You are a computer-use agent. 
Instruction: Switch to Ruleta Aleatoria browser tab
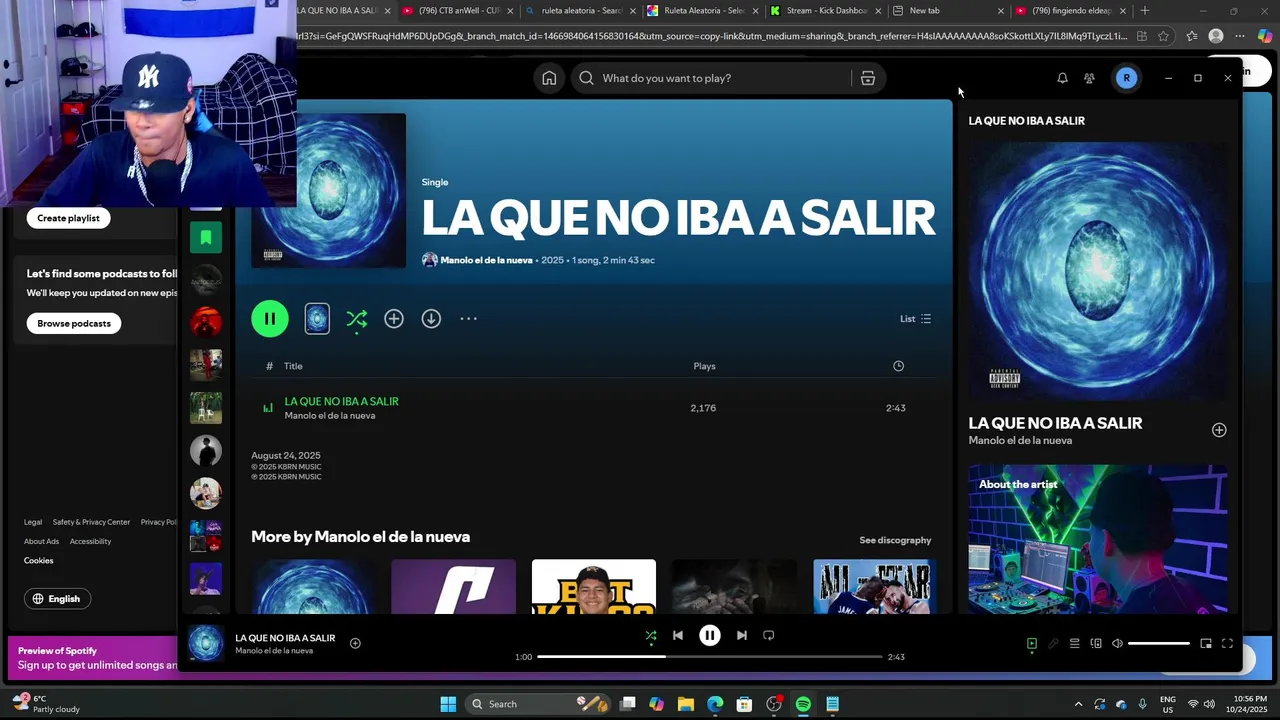703,11
